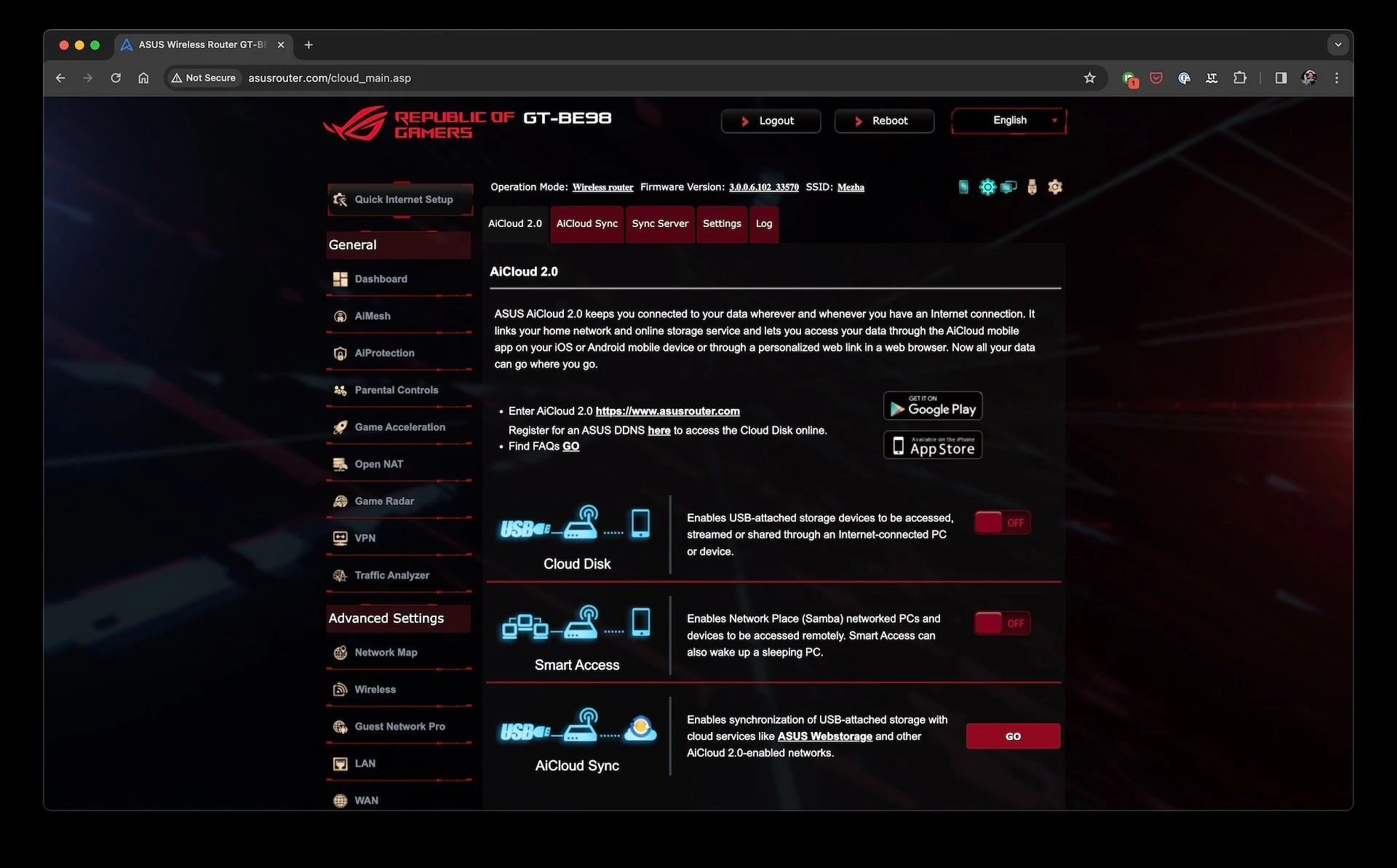
Task: Click the Mezha SSID link
Action: click(x=851, y=188)
